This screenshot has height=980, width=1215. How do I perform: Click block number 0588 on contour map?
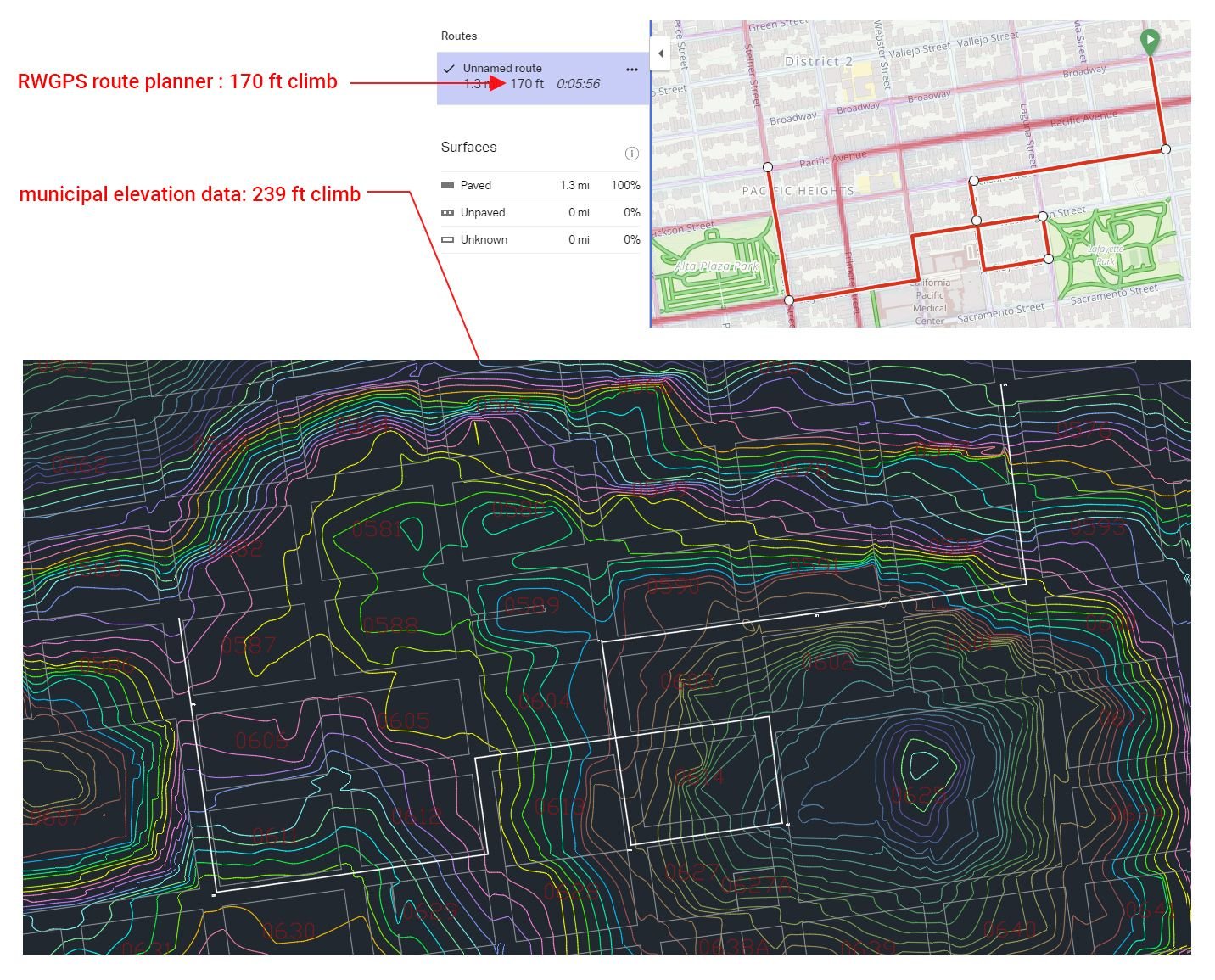pyautogui.click(x=389, y=625)
